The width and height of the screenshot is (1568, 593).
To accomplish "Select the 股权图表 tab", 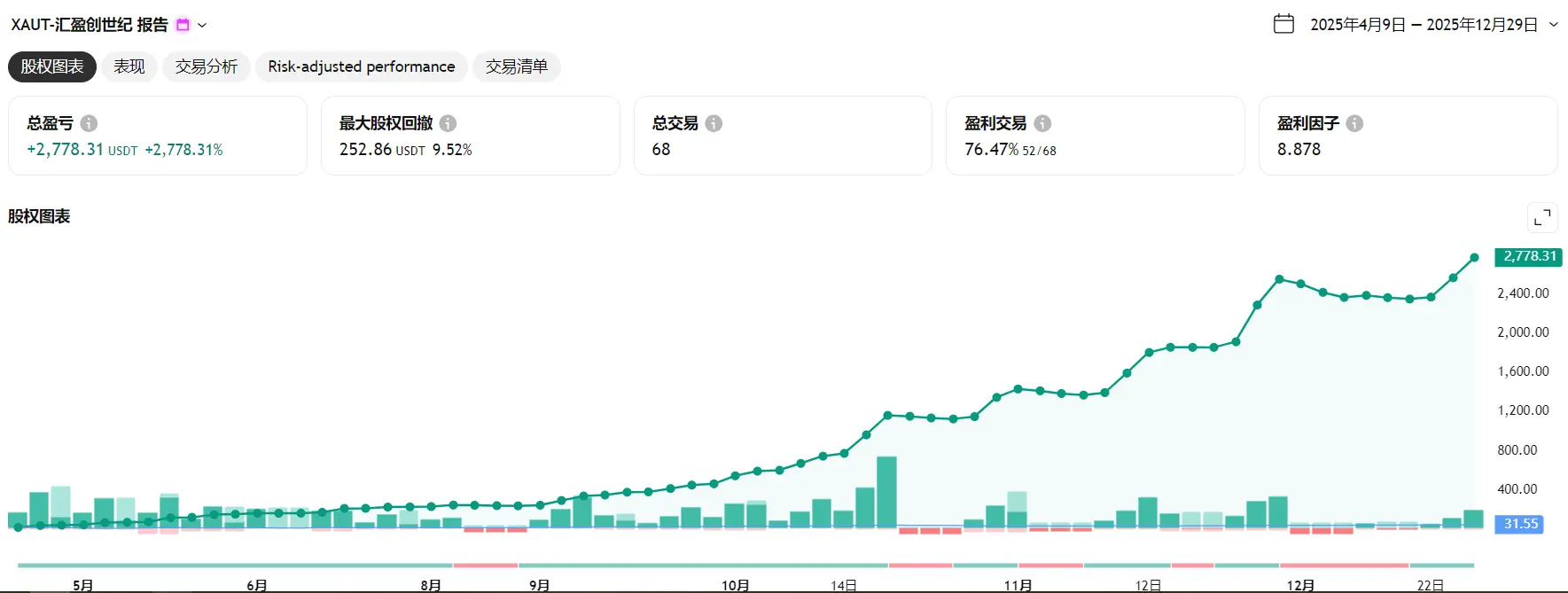I will pos(52,66).
